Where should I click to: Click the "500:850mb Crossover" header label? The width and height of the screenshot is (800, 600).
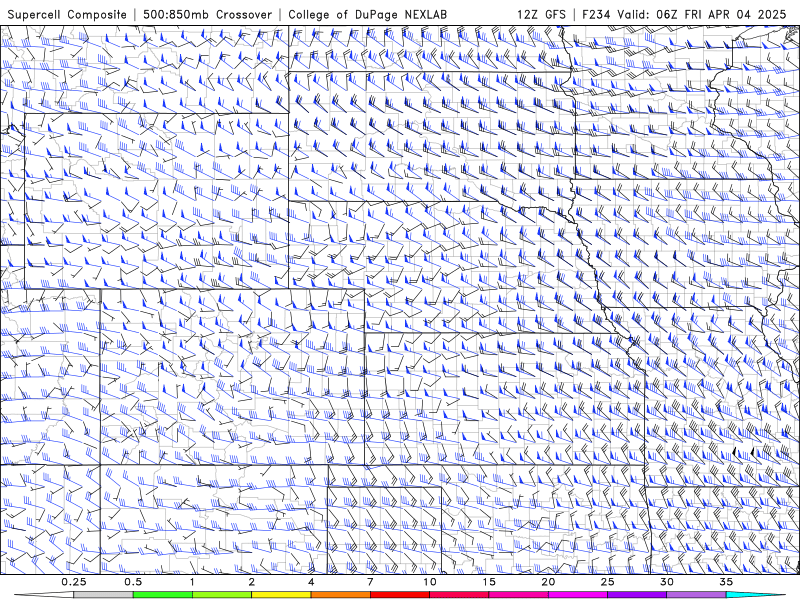(208, 14)
